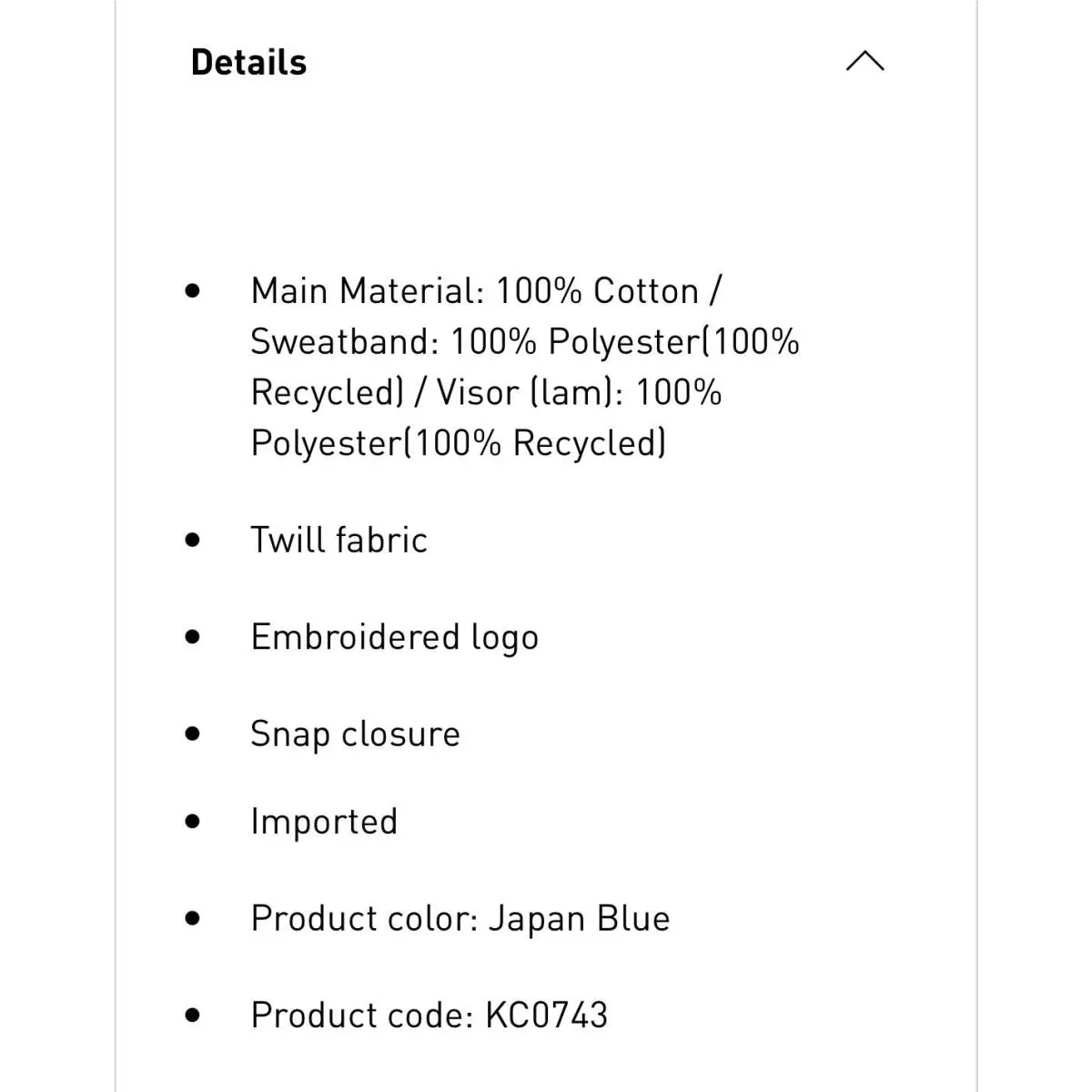Click the bullet beside Main Material

point(192,291)
